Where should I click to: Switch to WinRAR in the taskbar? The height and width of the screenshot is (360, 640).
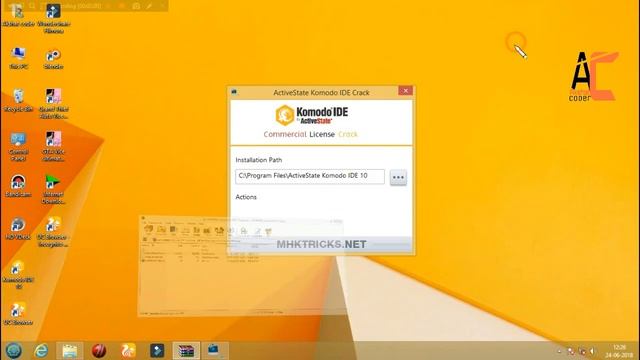tap(186, 351)
